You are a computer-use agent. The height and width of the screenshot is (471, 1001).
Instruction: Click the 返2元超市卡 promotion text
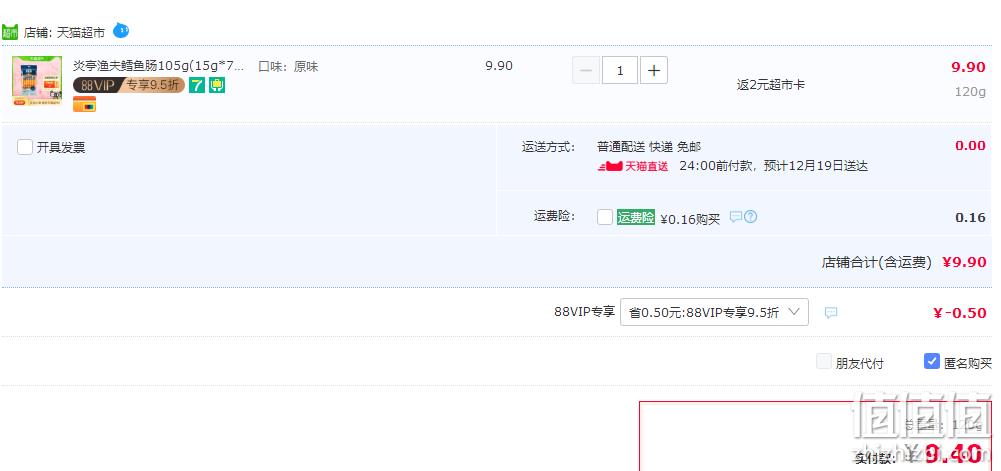pos(771,85)
